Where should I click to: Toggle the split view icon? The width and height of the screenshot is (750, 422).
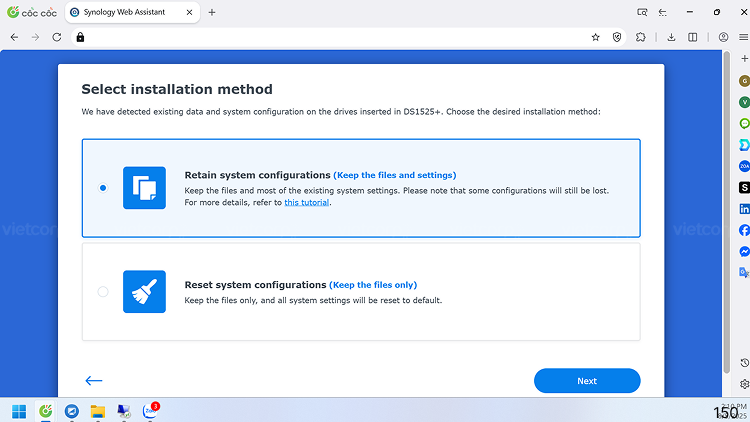693,37
